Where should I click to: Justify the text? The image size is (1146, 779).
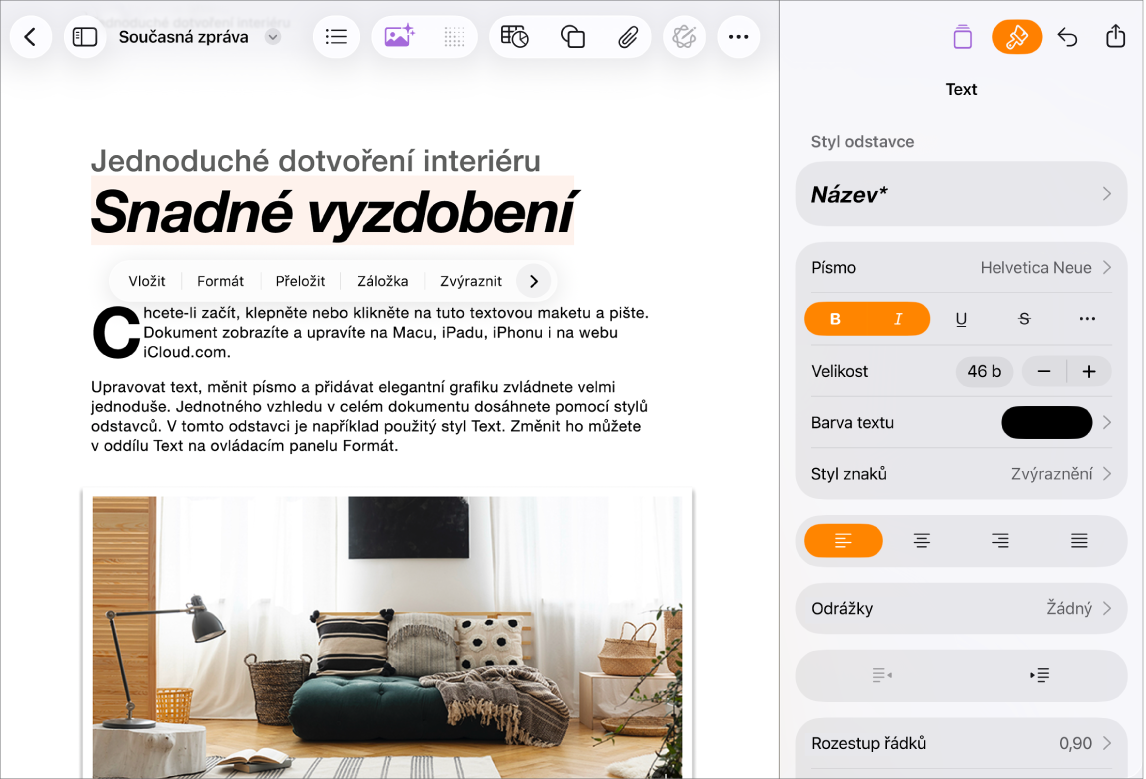(x=1079, y=541)
